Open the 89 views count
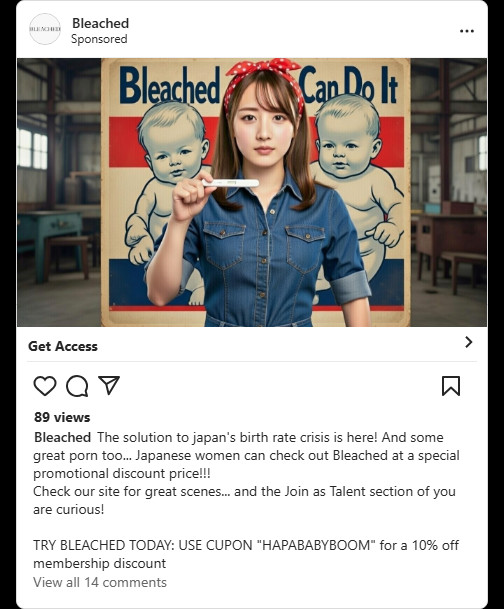This screenshot has height=609, width=504. 62,417
